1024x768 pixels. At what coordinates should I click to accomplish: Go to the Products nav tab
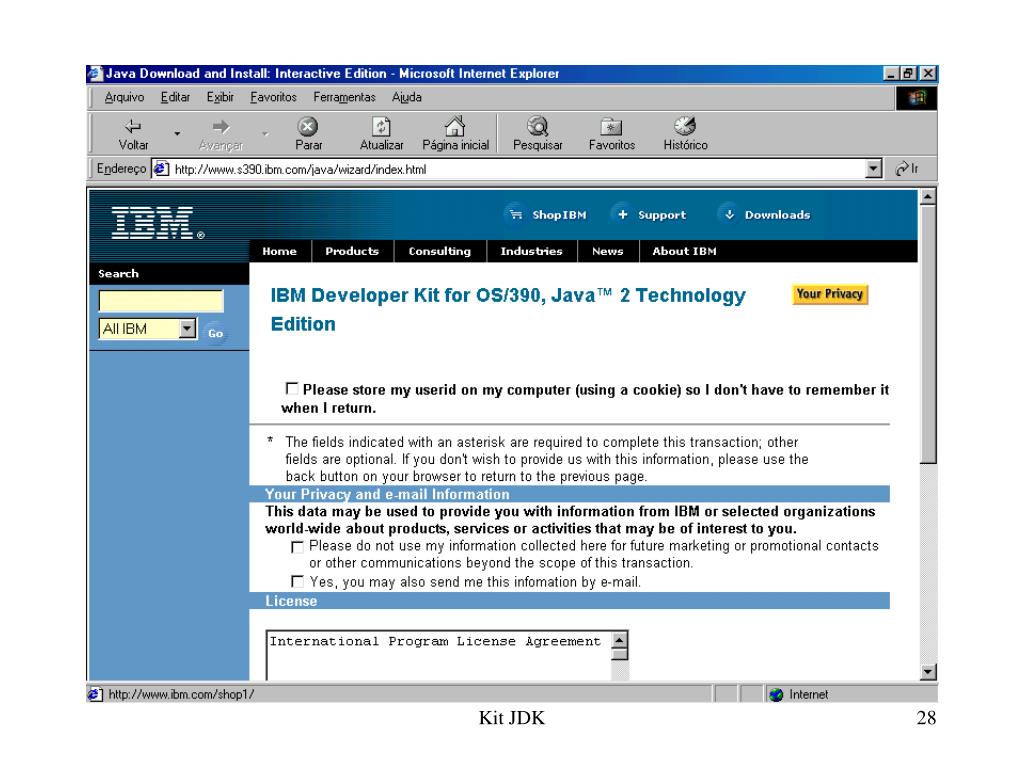(x=352, y=251)
